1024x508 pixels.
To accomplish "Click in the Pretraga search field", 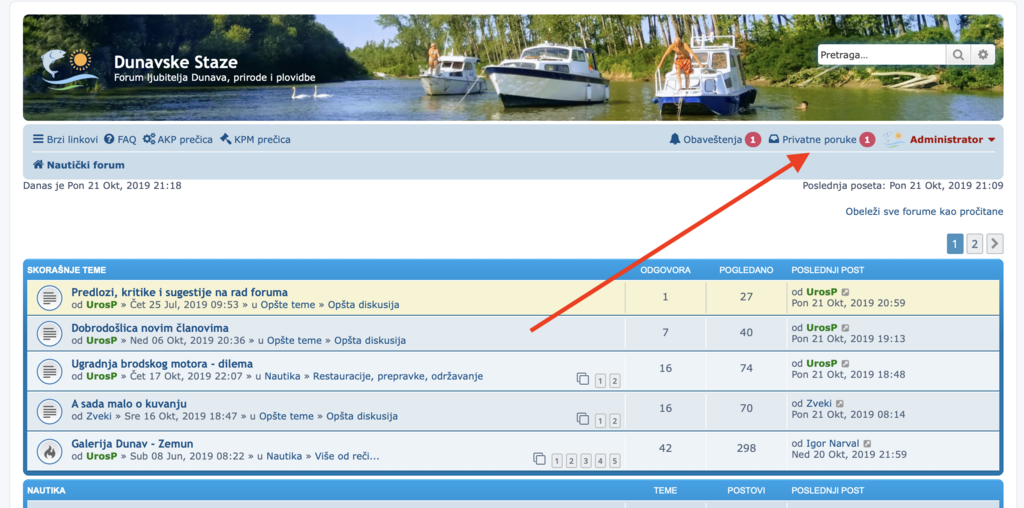I will tap(882, 56).
